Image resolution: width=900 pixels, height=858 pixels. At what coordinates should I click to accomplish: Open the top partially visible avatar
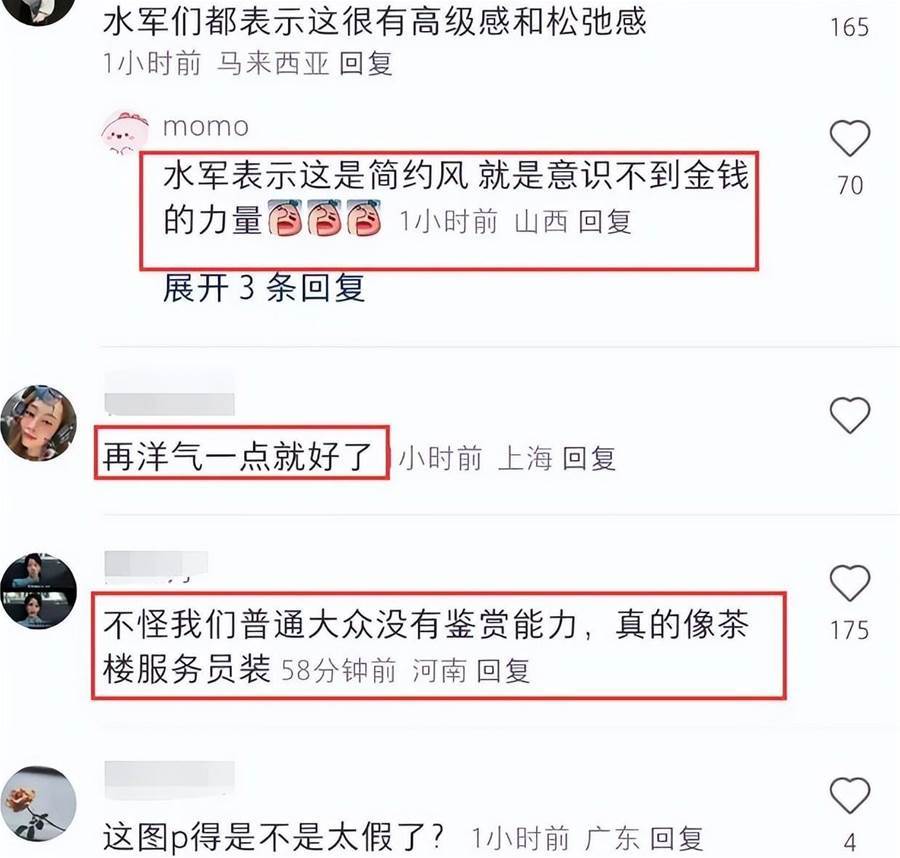coord(38,11)
